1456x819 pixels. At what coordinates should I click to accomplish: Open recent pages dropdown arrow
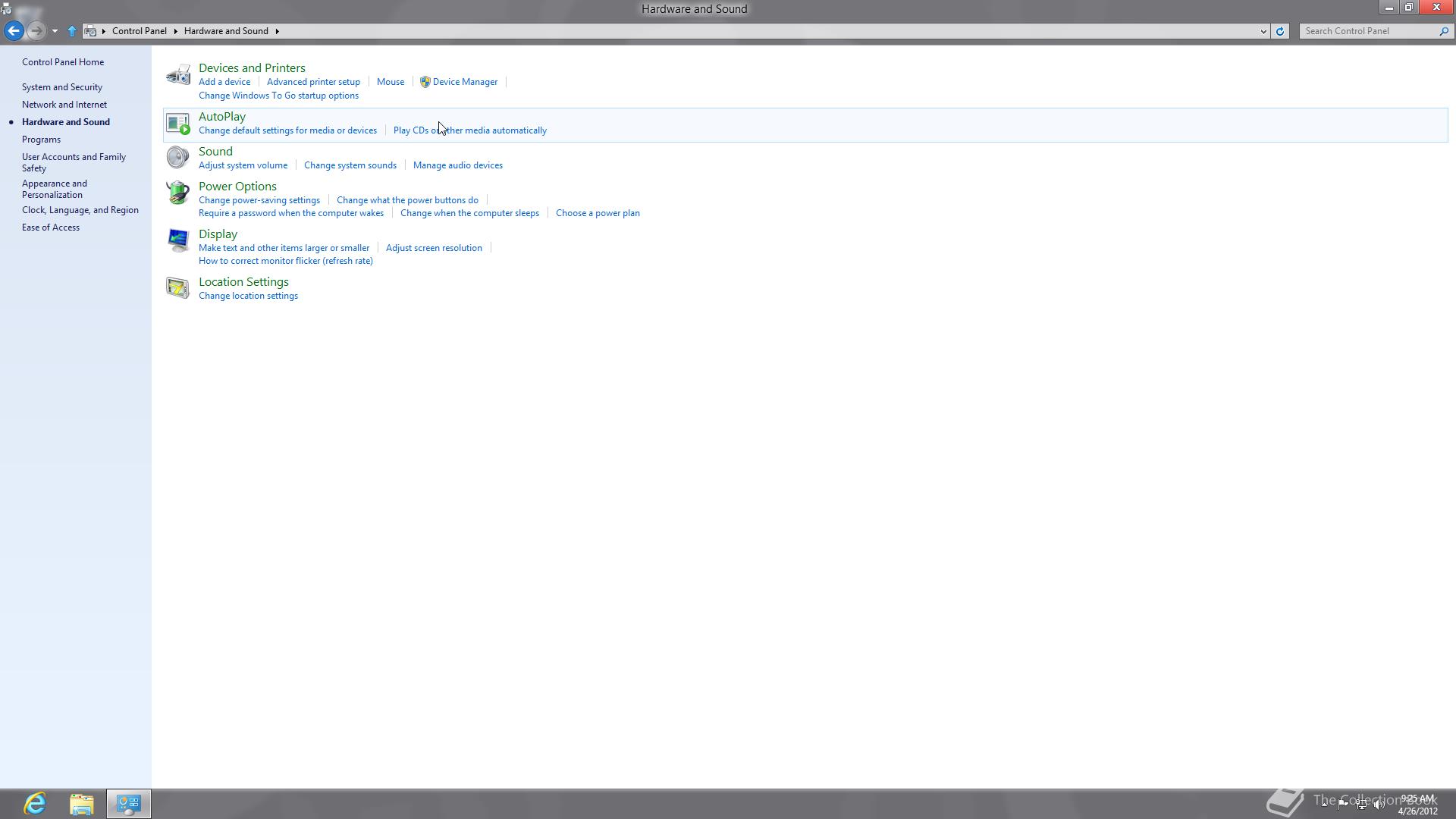55,31
